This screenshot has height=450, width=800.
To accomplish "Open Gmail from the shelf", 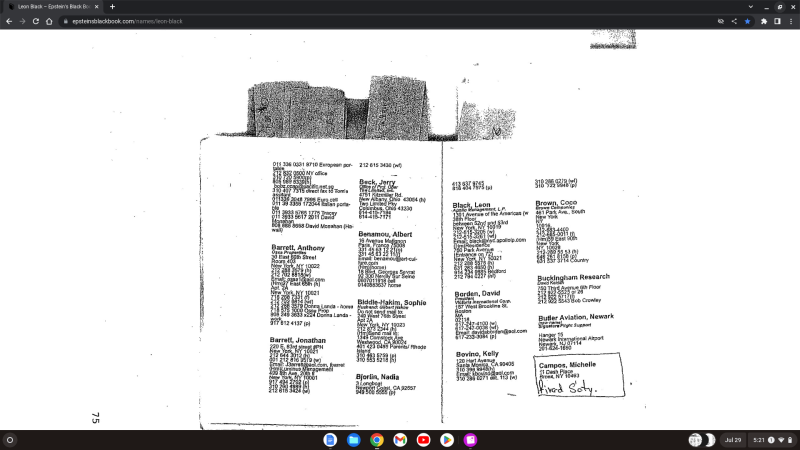I will coord(400,440).
